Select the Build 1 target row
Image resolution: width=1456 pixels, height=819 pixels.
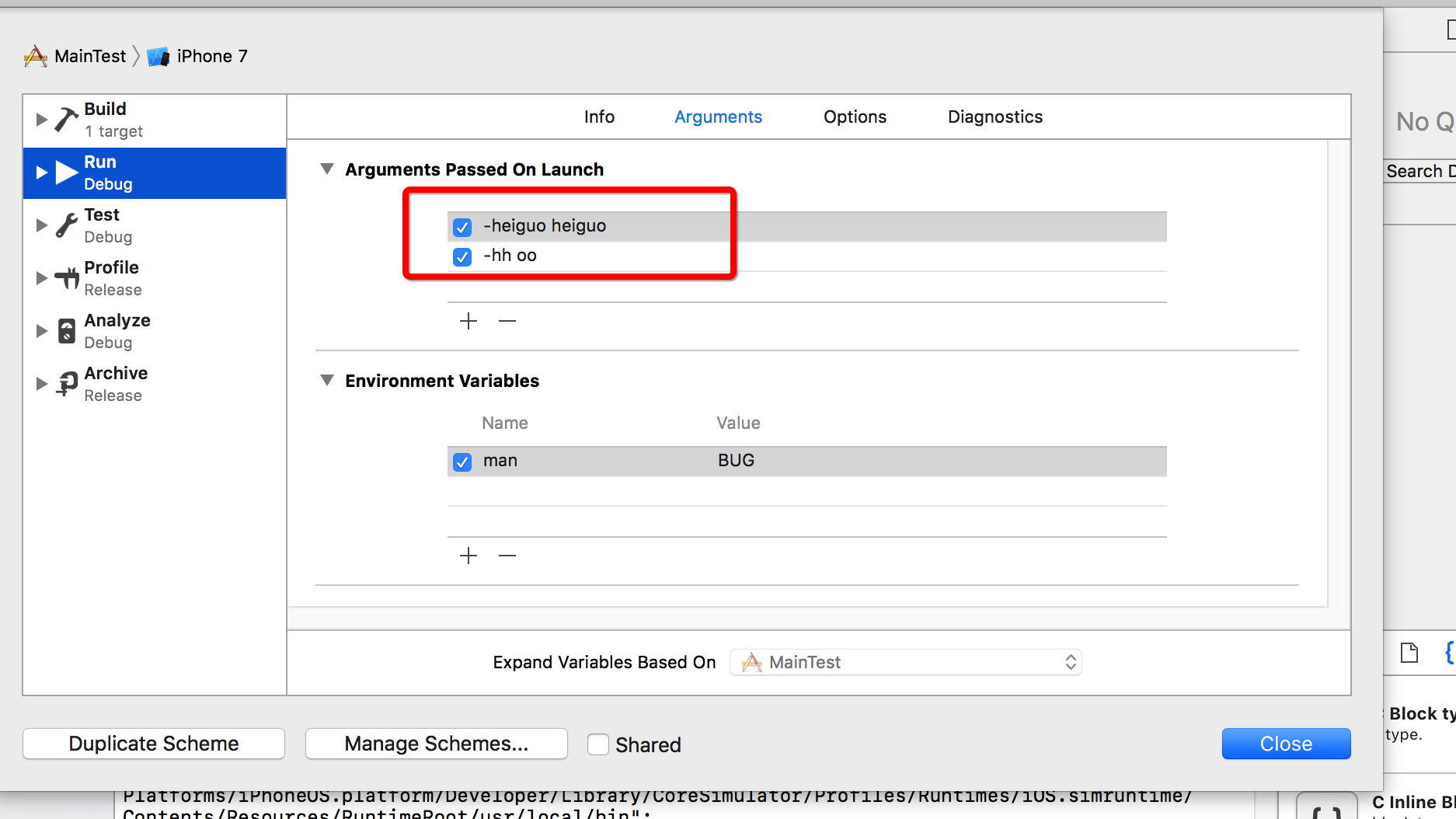point(155,120)
